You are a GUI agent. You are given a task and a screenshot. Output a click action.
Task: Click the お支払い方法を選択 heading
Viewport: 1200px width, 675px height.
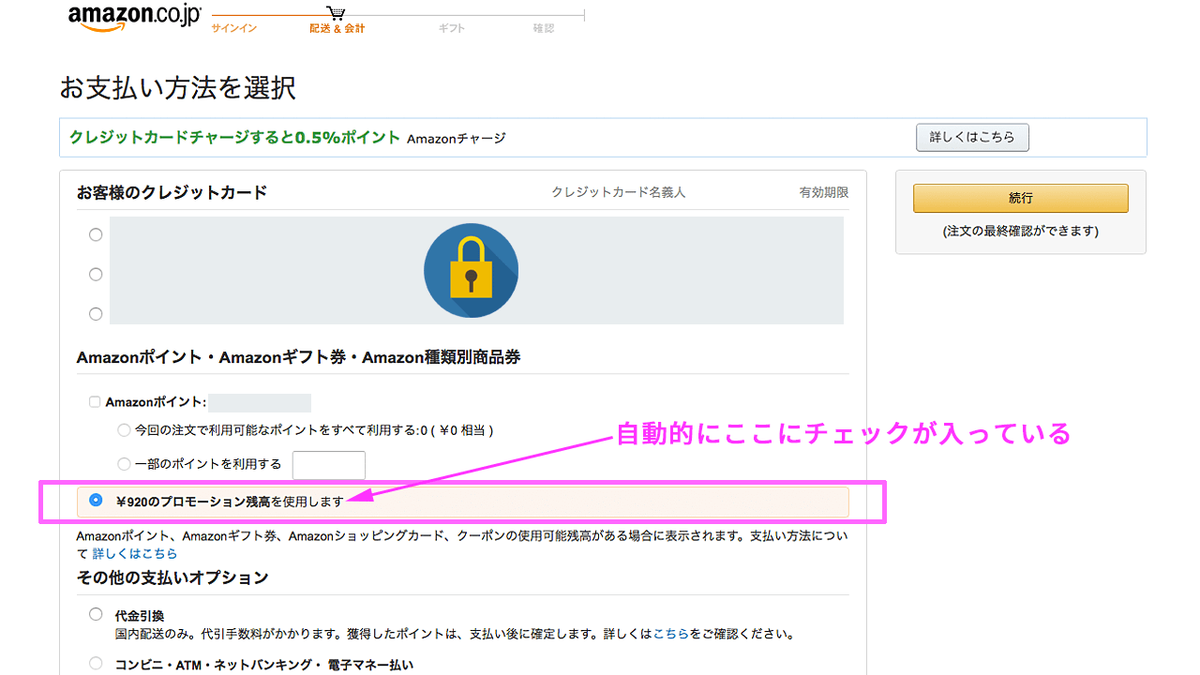point(178,88)
